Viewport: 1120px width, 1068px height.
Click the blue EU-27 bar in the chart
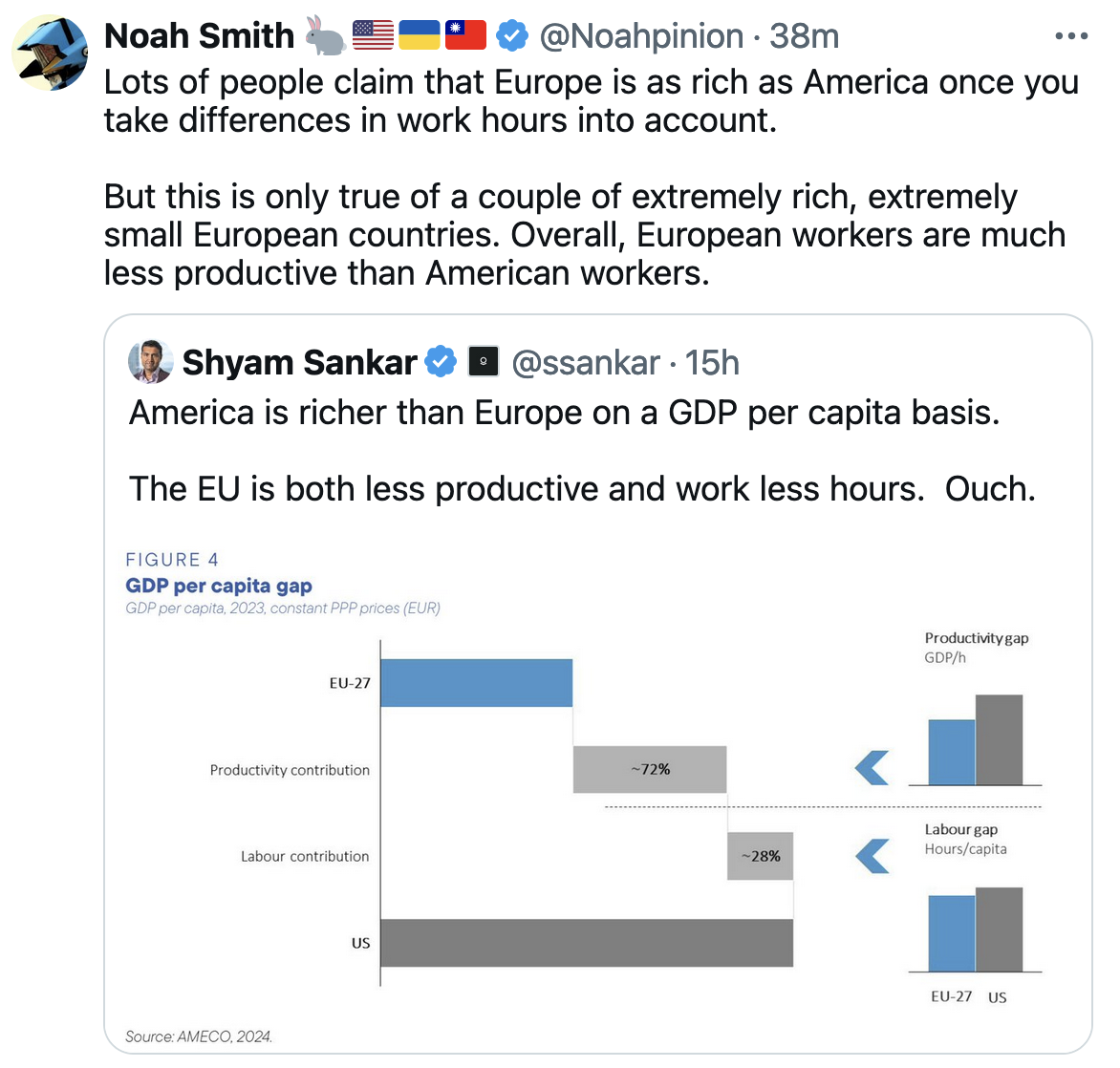(476, 683)
